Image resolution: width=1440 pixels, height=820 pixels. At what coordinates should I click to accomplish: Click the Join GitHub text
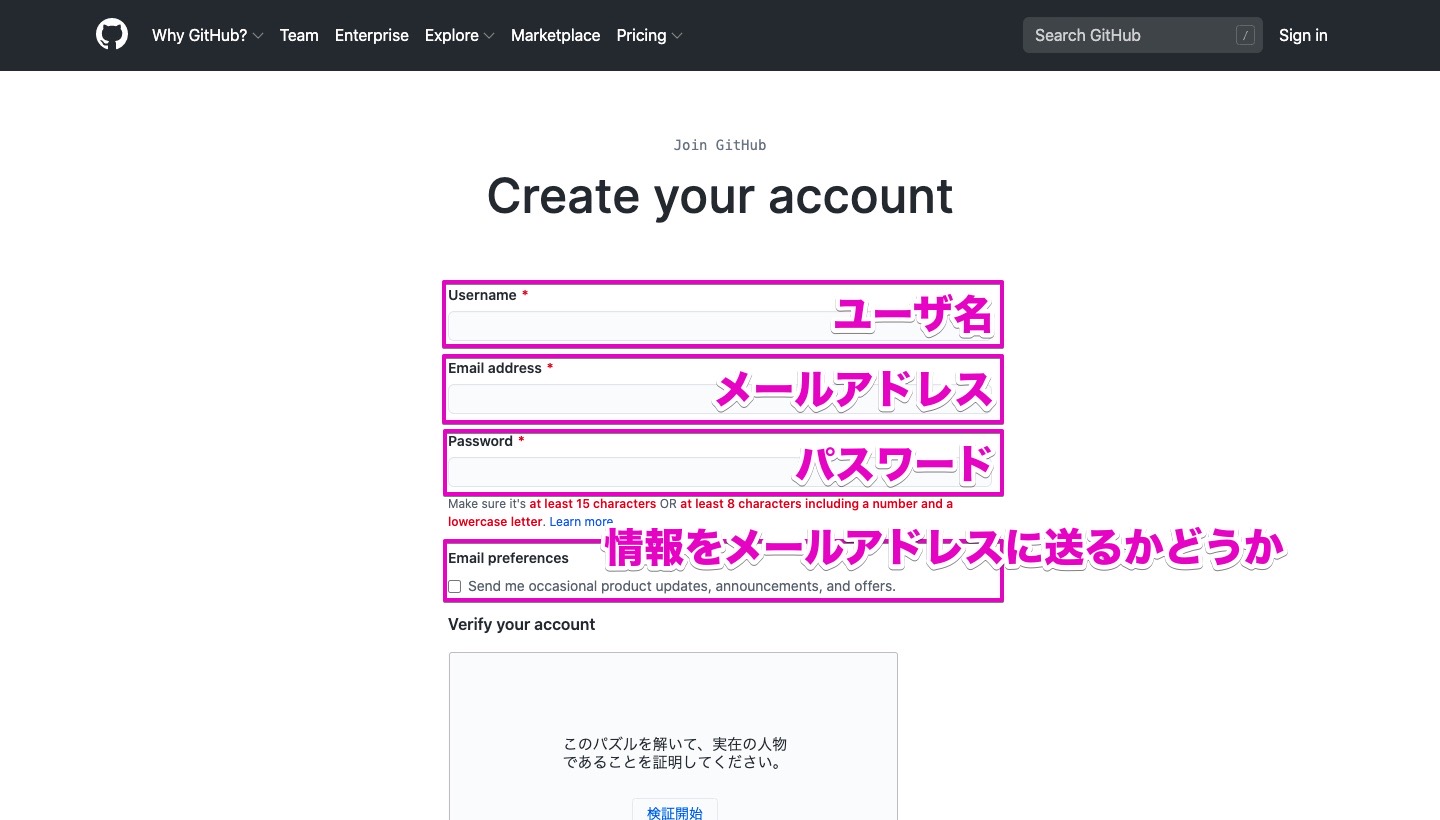pyautogui.click(x=720, y=145)
